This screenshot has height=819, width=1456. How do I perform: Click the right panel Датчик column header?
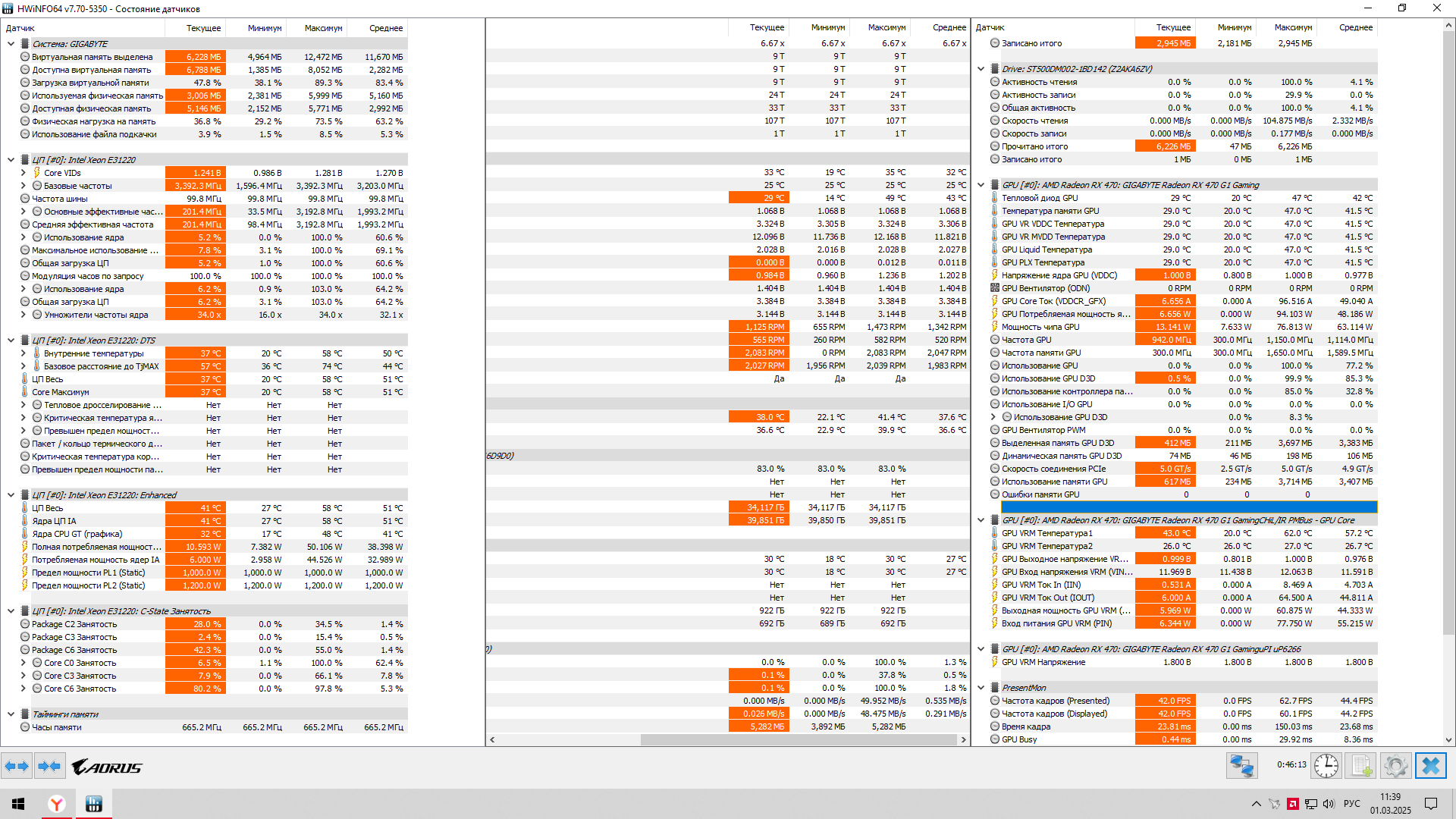click(x=990, y=27)
